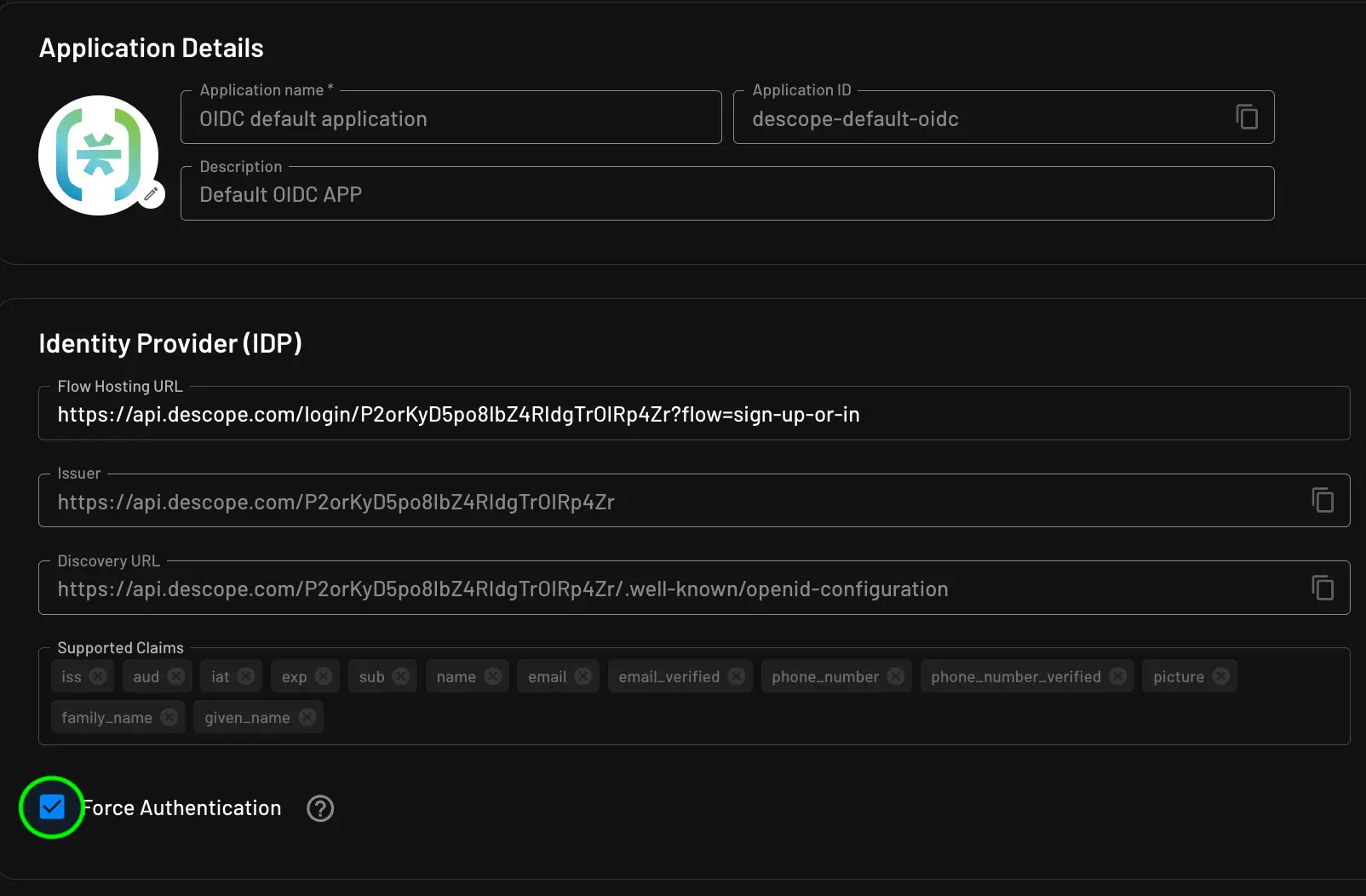Remove the sub supported claim
This screenshot has height=896, width=1366.
402,675
